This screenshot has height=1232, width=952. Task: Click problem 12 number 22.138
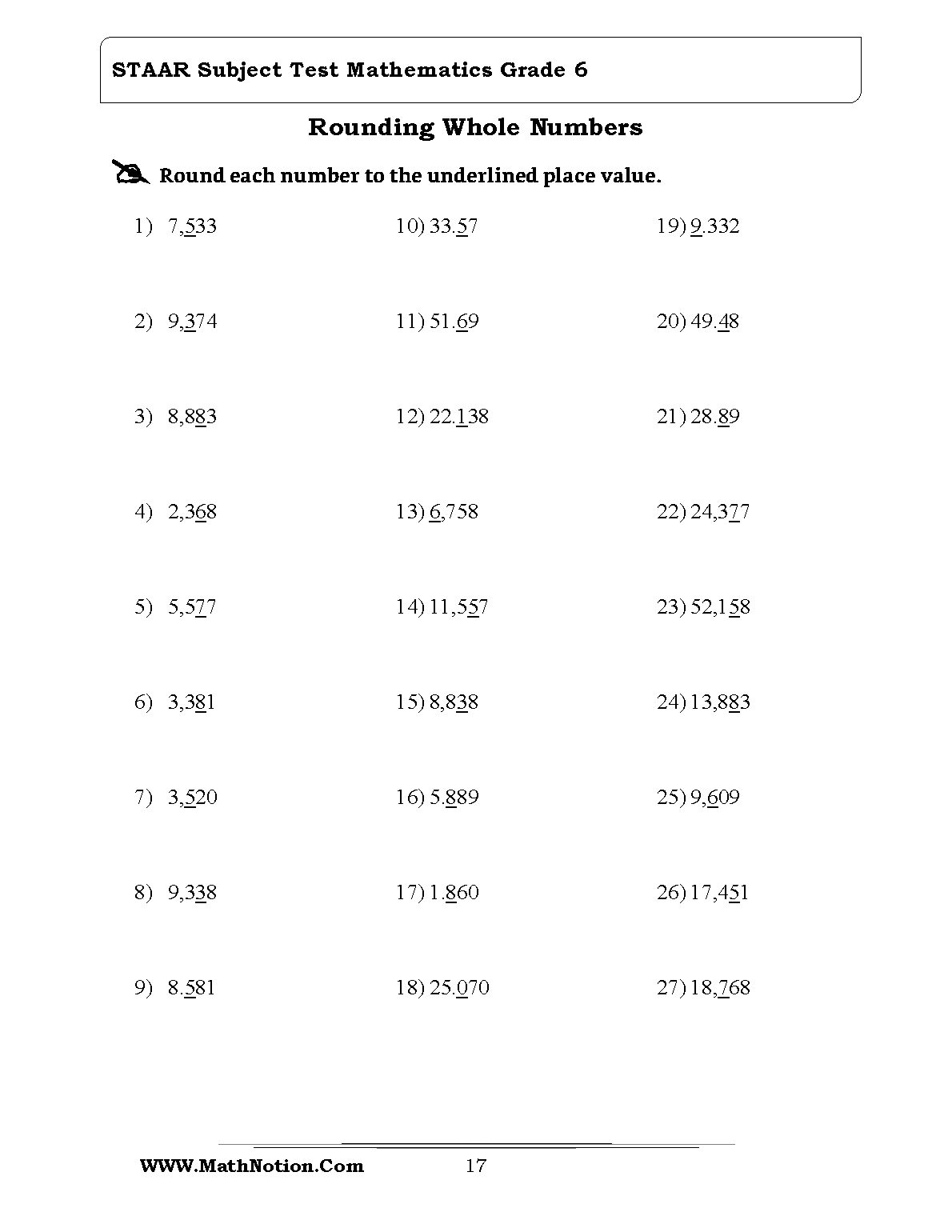(x=459, y=417)
